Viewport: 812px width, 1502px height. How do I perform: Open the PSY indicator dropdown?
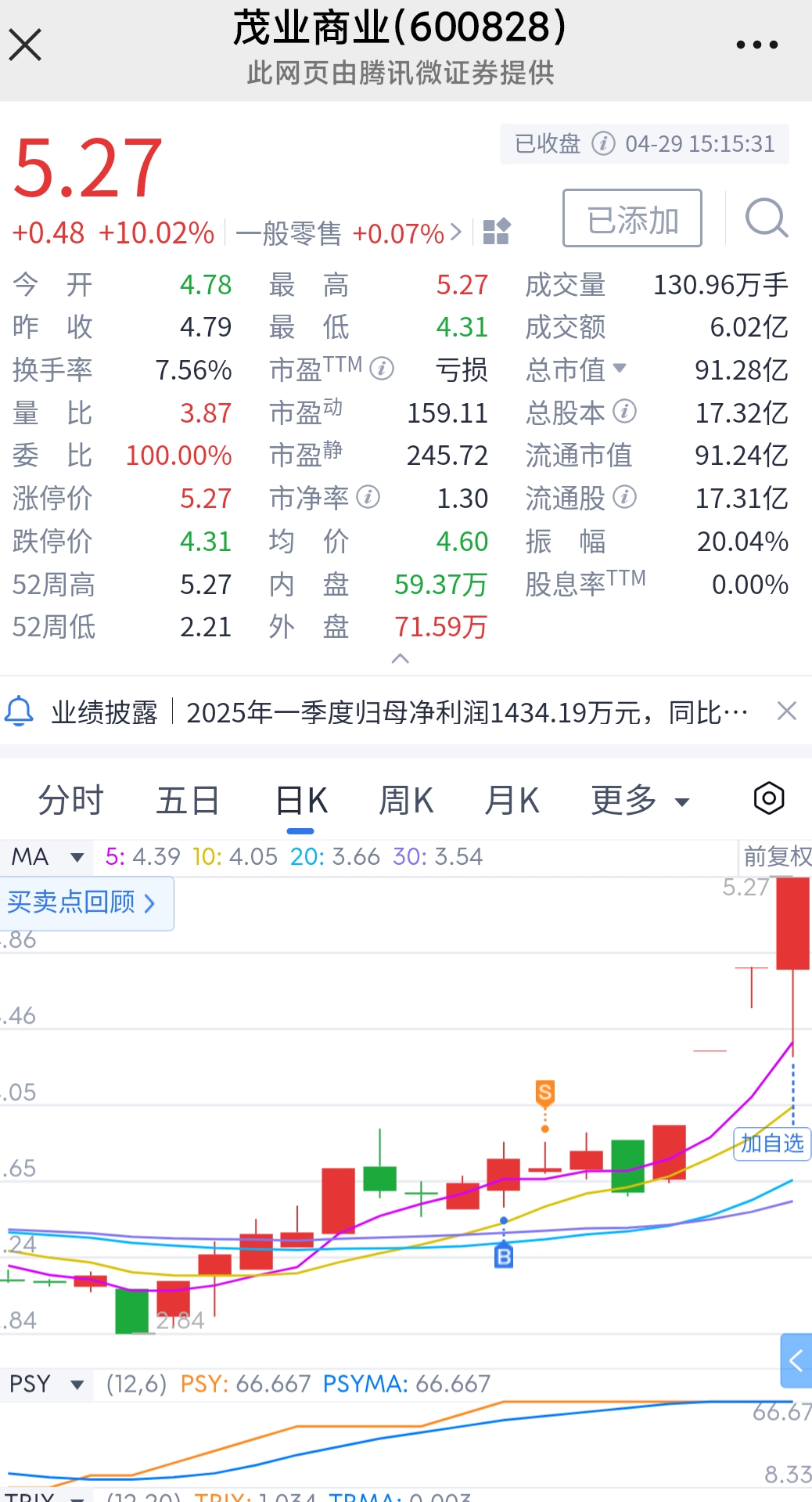pyautogui.click(x=77, y=1385)
